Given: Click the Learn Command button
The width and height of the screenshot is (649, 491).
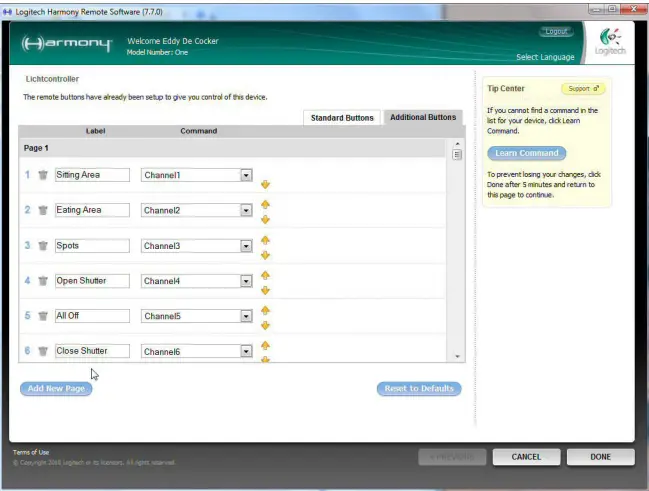Looking at the screenshot, I should pos(526,153).
